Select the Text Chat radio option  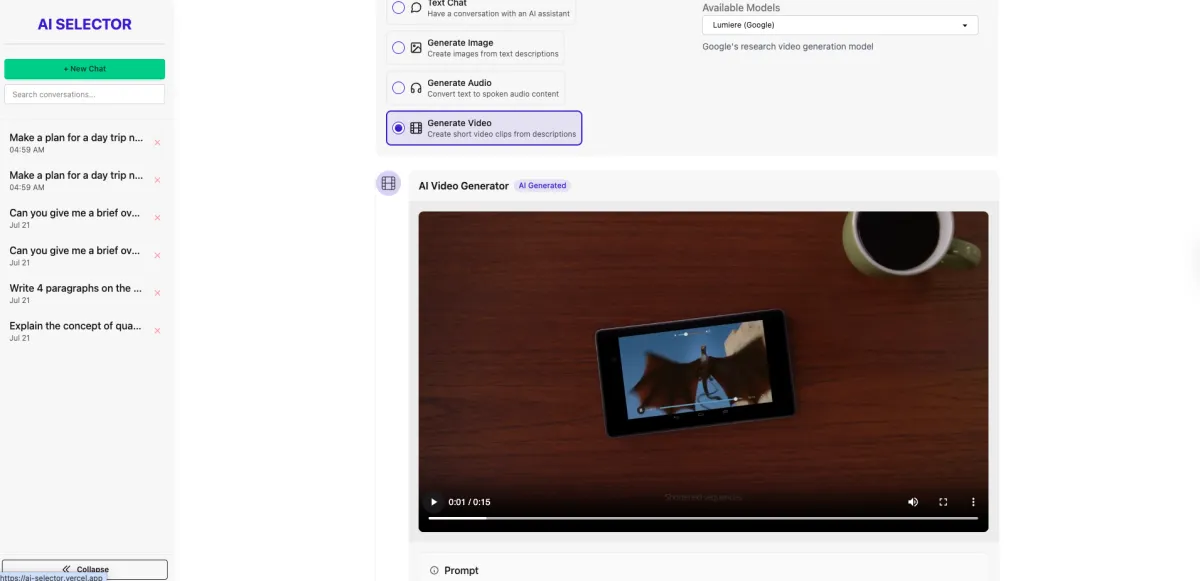coord(399,8)
